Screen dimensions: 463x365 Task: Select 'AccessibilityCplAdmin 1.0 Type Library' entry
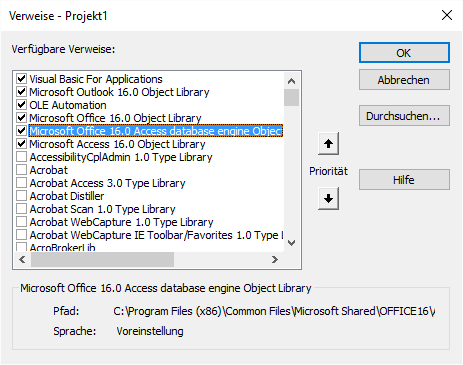click(121, 157)
